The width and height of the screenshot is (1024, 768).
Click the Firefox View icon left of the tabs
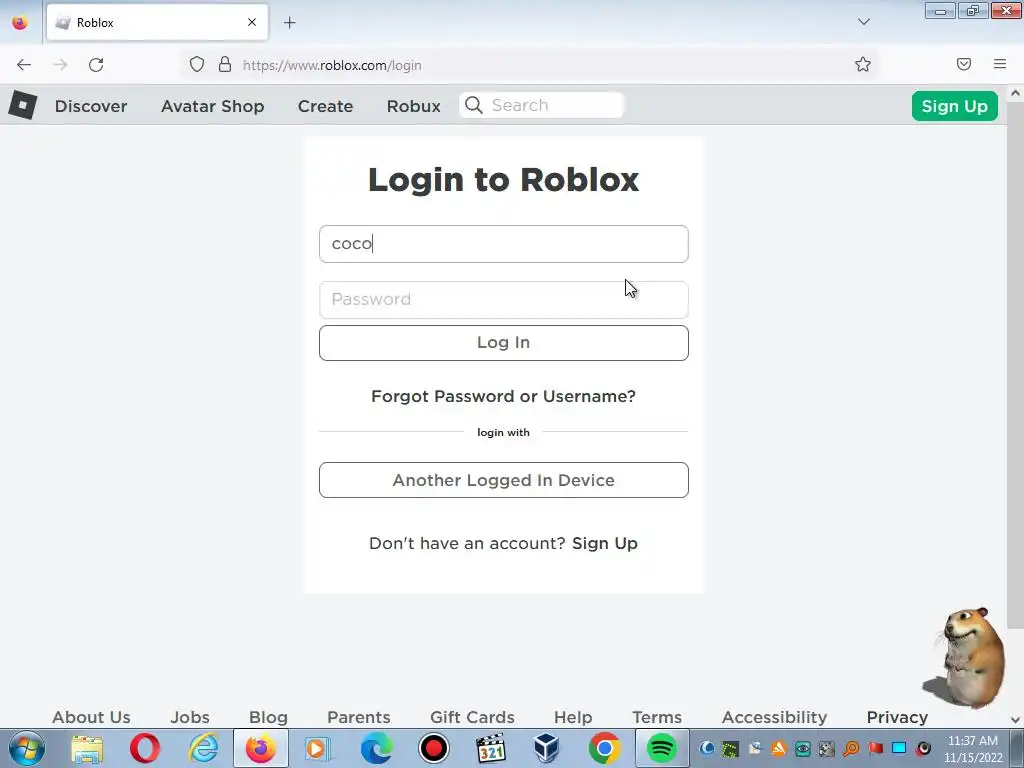(x=20, y=22)
